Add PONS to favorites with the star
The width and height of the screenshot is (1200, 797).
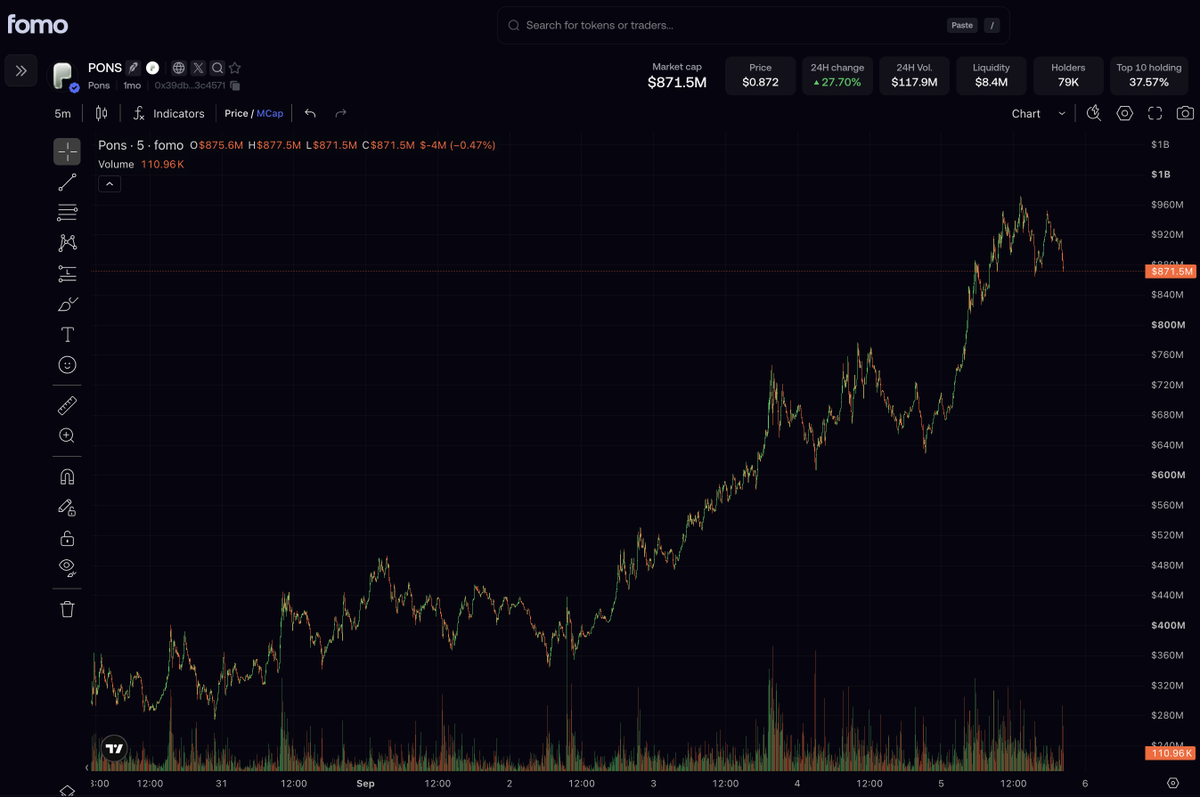click(235, 68)
